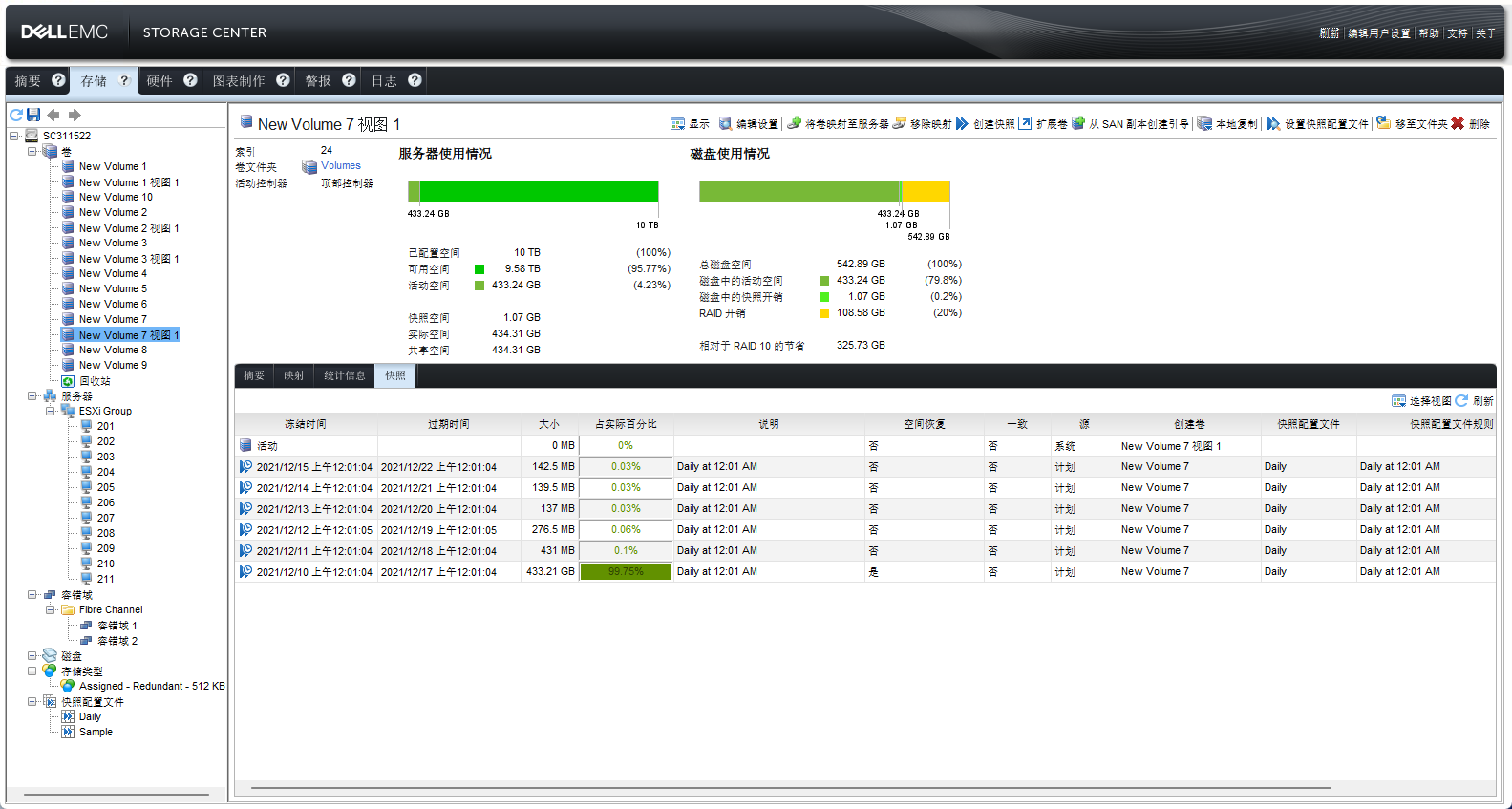The image size is (1512, 809).
Task: Sort by the 过期时间 column header
Action: (449, 424)
